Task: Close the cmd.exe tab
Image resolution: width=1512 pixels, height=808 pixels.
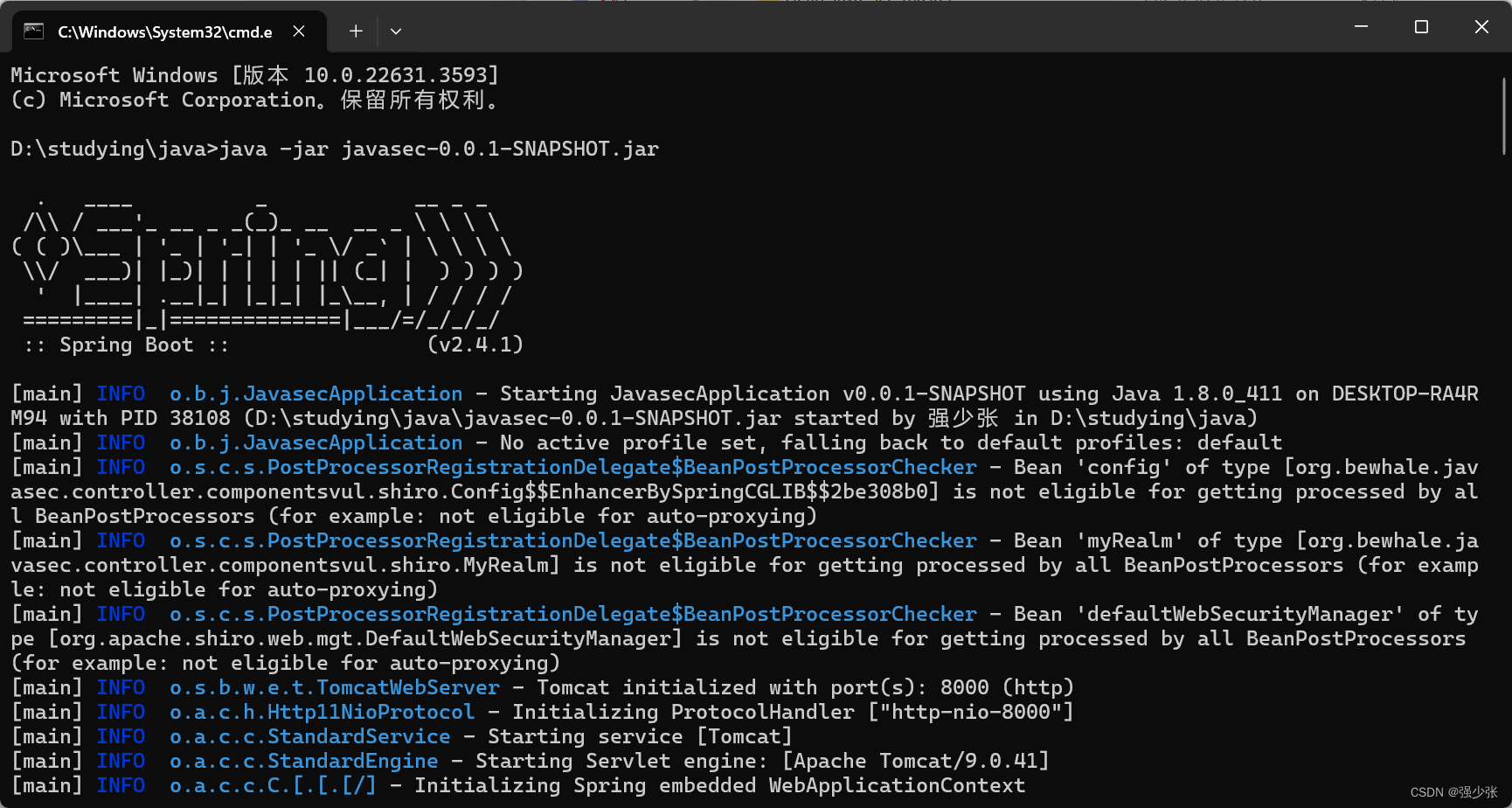Action: click(299, 31)
